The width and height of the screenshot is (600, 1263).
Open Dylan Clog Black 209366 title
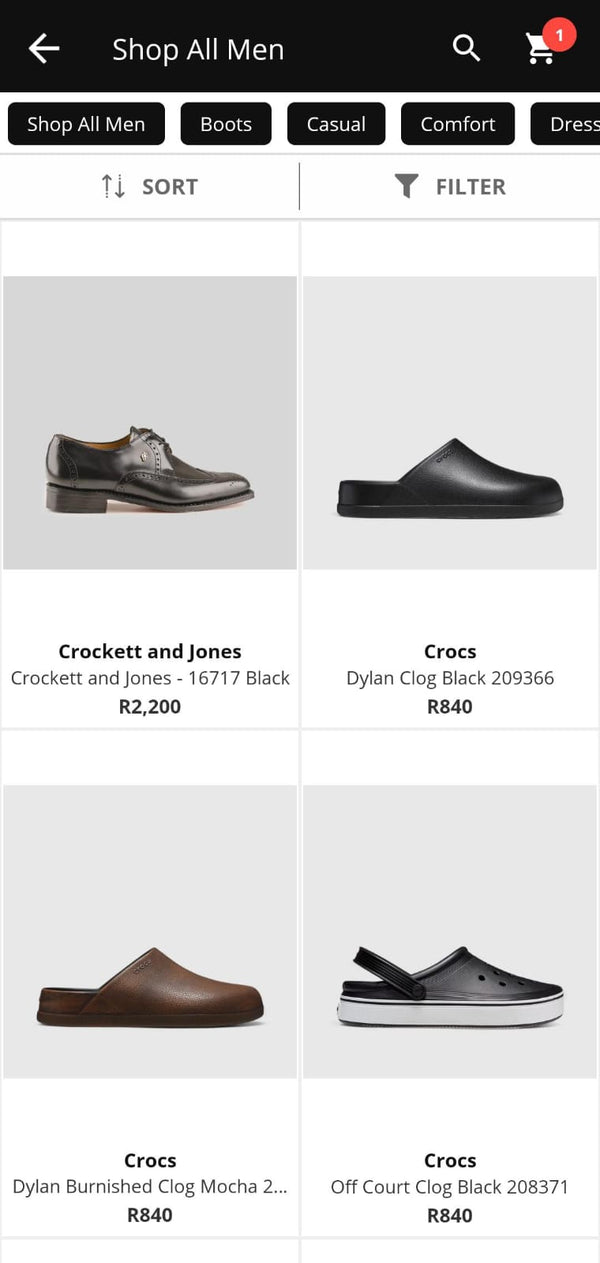tap(450, 678)
